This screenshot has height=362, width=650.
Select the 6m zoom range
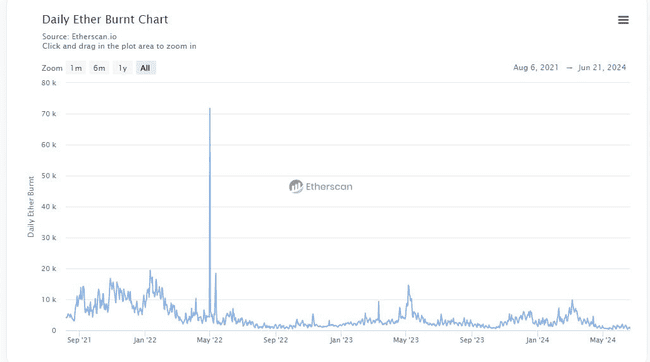(x=99, y=68)
